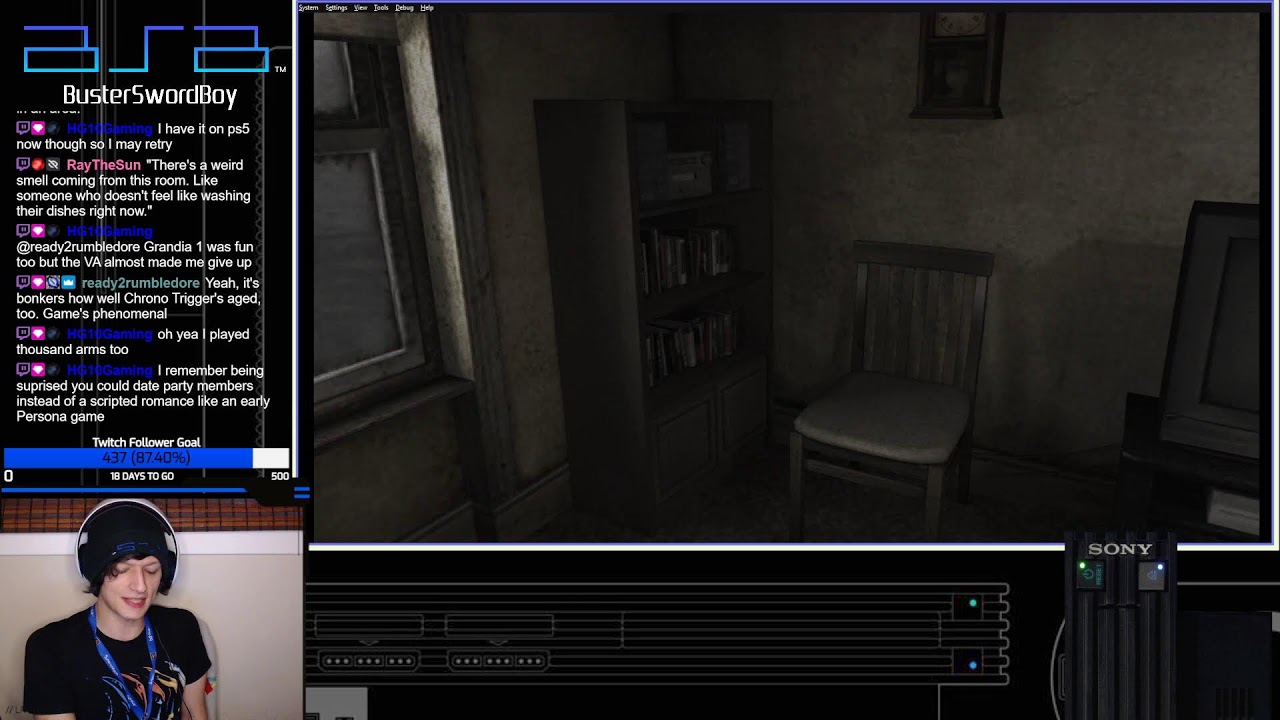Click the Twitch badge on 'oh yea I played' message
The image size is (1280, 720).
[23, 333]
